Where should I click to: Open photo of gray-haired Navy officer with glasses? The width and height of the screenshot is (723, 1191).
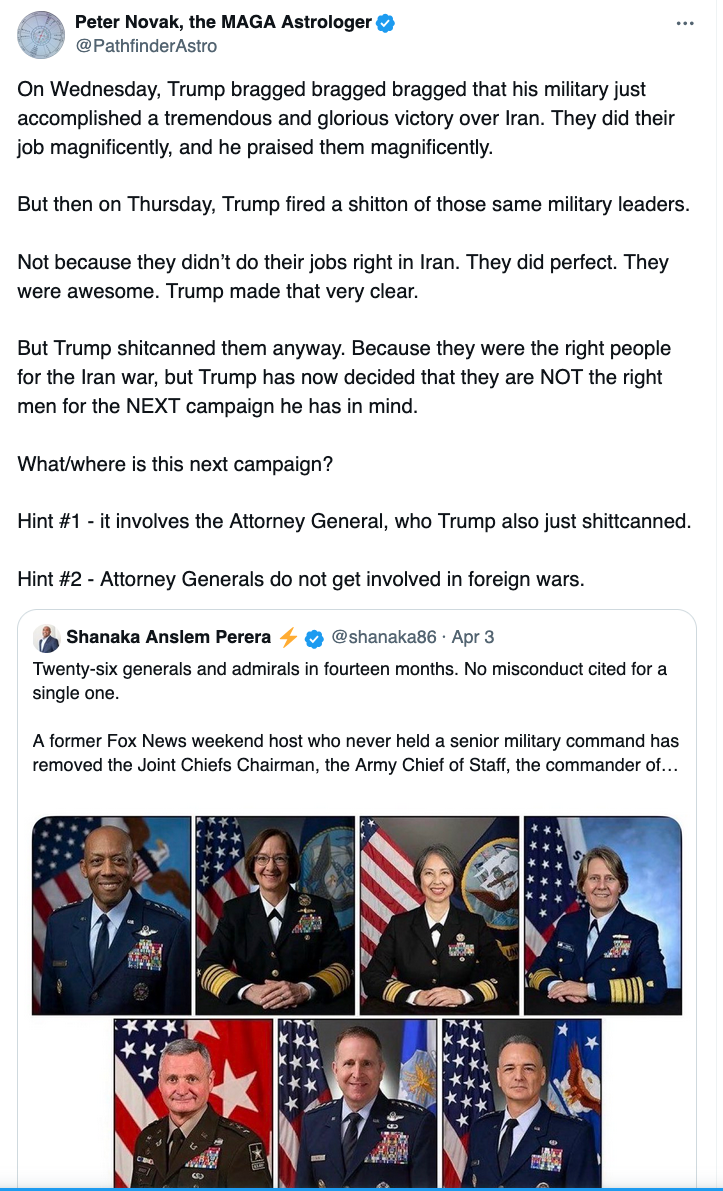tap(439, 915)
